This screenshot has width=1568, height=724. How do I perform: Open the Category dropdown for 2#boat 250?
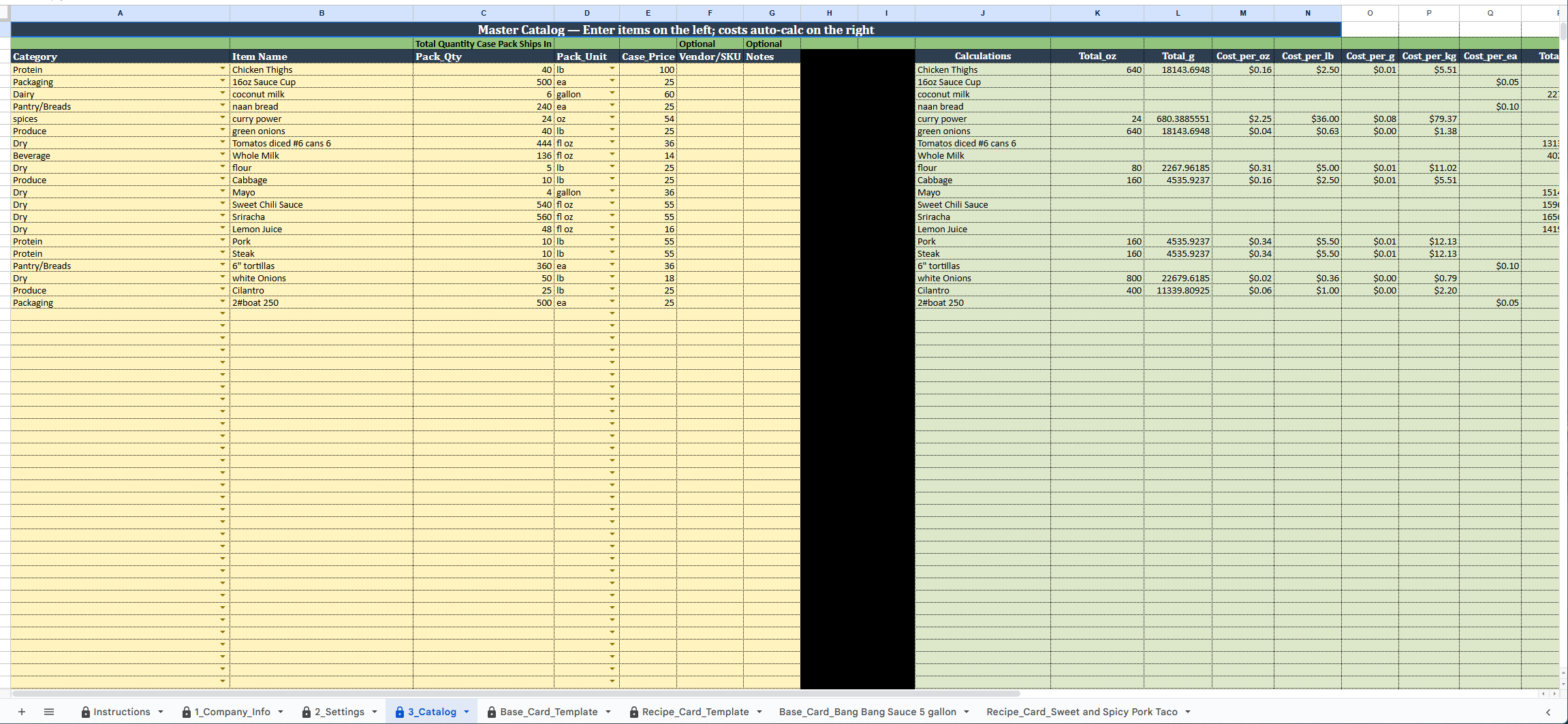click(x=223, y=302)
